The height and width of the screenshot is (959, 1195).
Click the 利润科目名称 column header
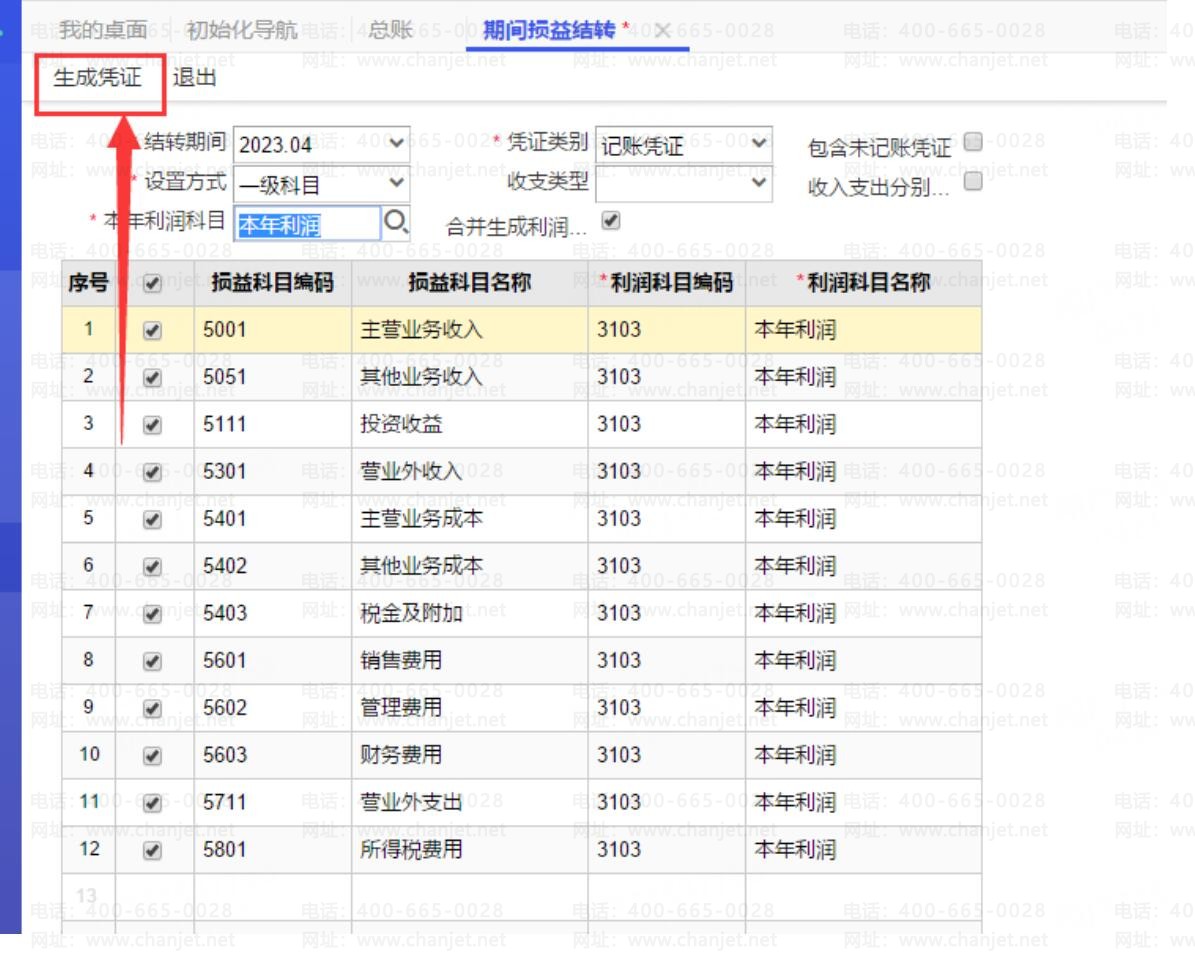pyautogui.click(x=863, y=283)
